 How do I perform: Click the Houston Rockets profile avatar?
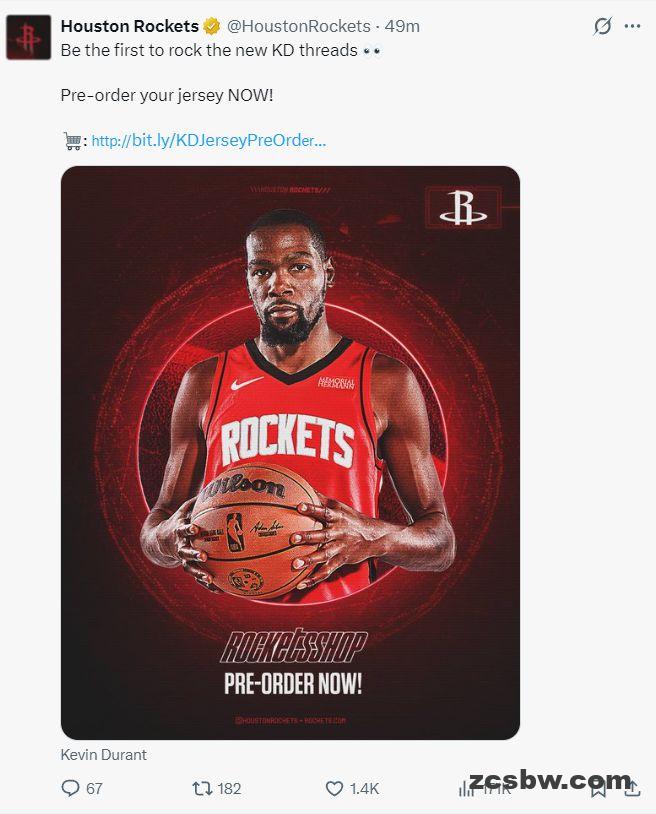click(x=29, y=37)
